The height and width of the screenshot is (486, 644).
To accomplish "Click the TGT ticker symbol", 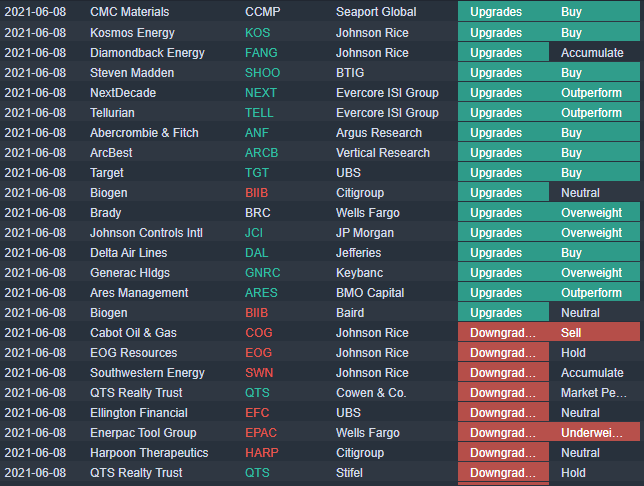I will (257, 173).
